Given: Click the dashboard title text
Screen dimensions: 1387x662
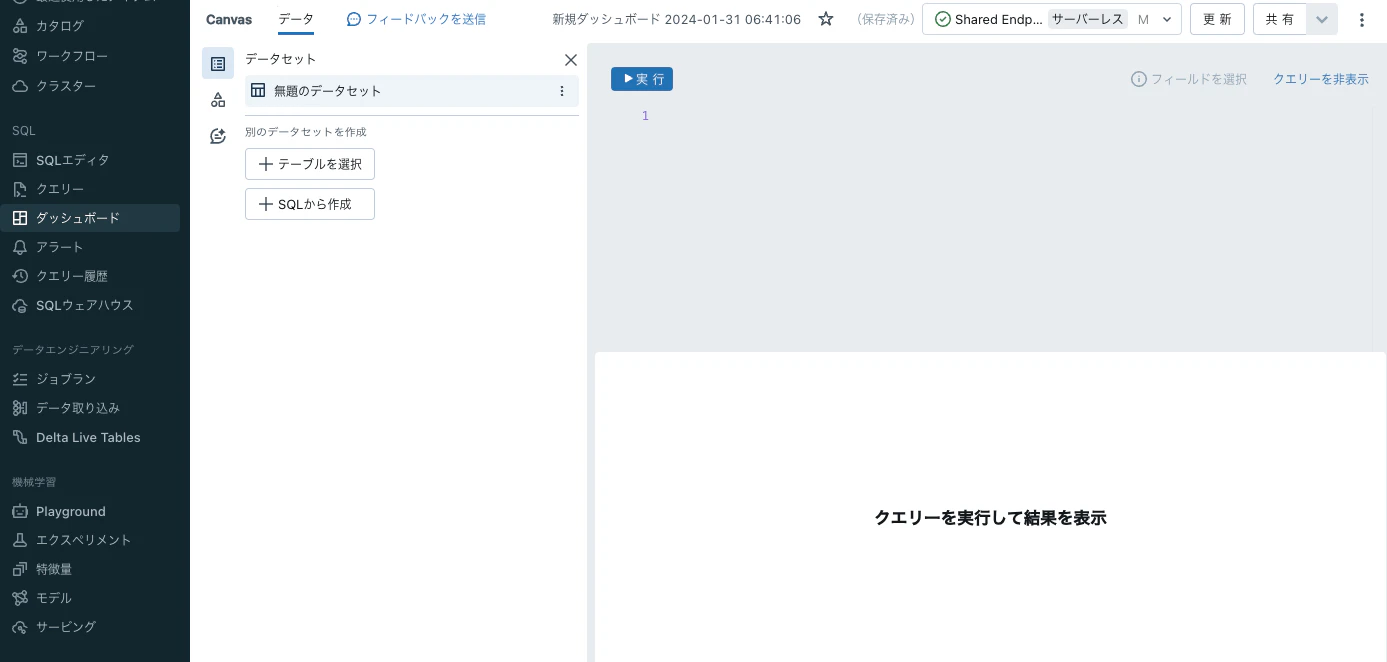Looking at the screenshot, I should pyautogui.click(x=677, y=19).
